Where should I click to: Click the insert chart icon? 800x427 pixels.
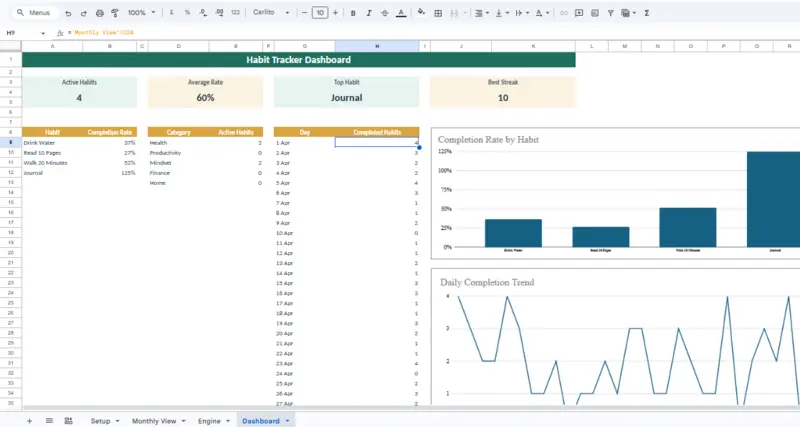click(x=595, y=13)
